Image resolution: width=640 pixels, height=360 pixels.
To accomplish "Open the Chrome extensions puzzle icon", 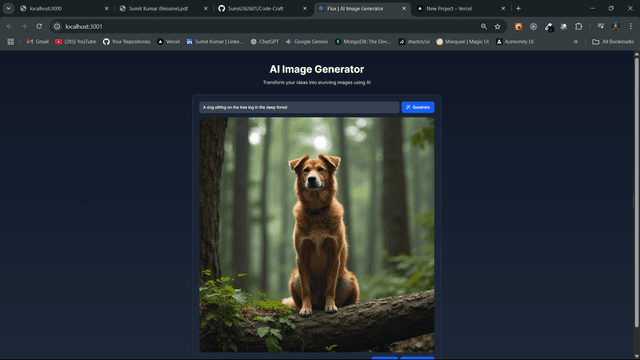I will tap(578, 27).
